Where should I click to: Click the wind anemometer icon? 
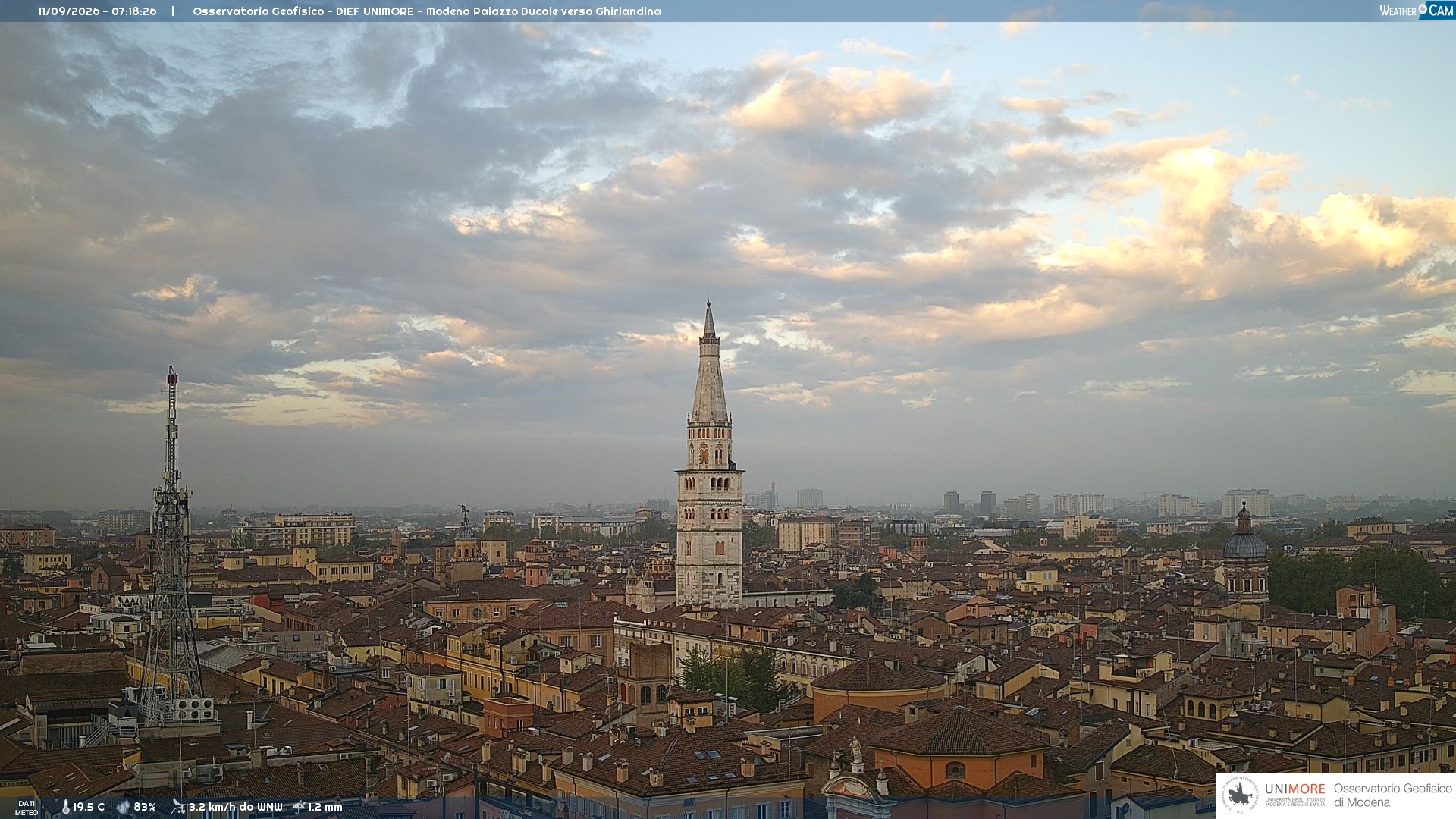coord(178,807)
